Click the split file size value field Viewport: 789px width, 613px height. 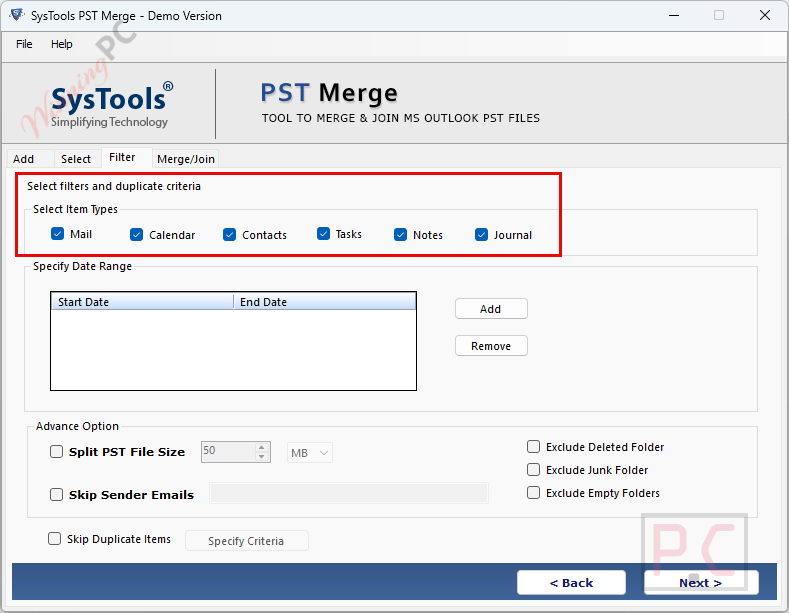tap(228, 452)
